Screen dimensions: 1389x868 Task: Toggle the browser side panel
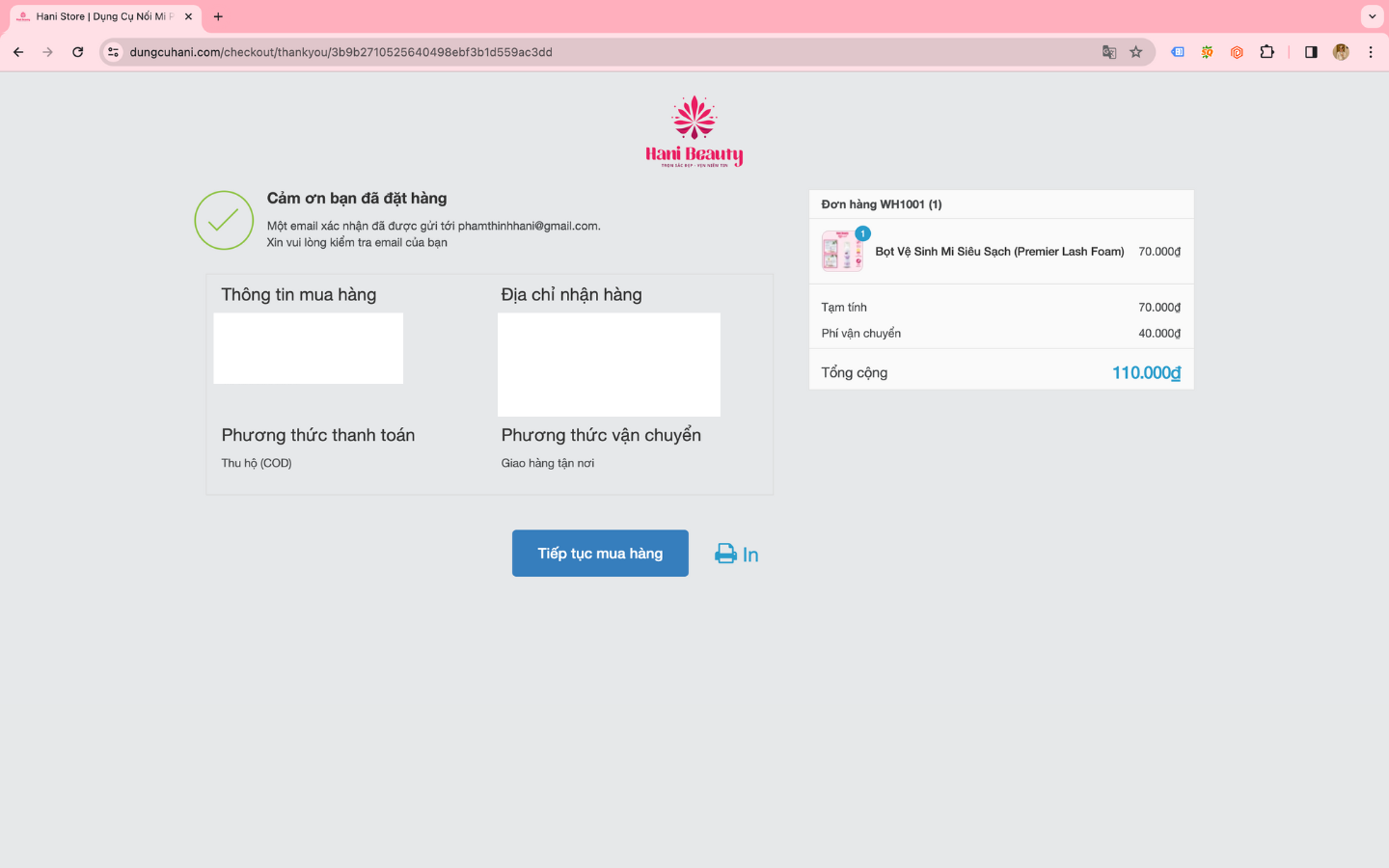[1311, 52]
